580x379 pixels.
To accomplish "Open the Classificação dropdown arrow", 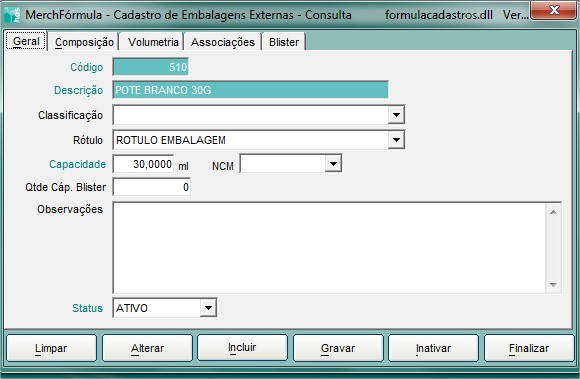I will click(x=396, y=115).
